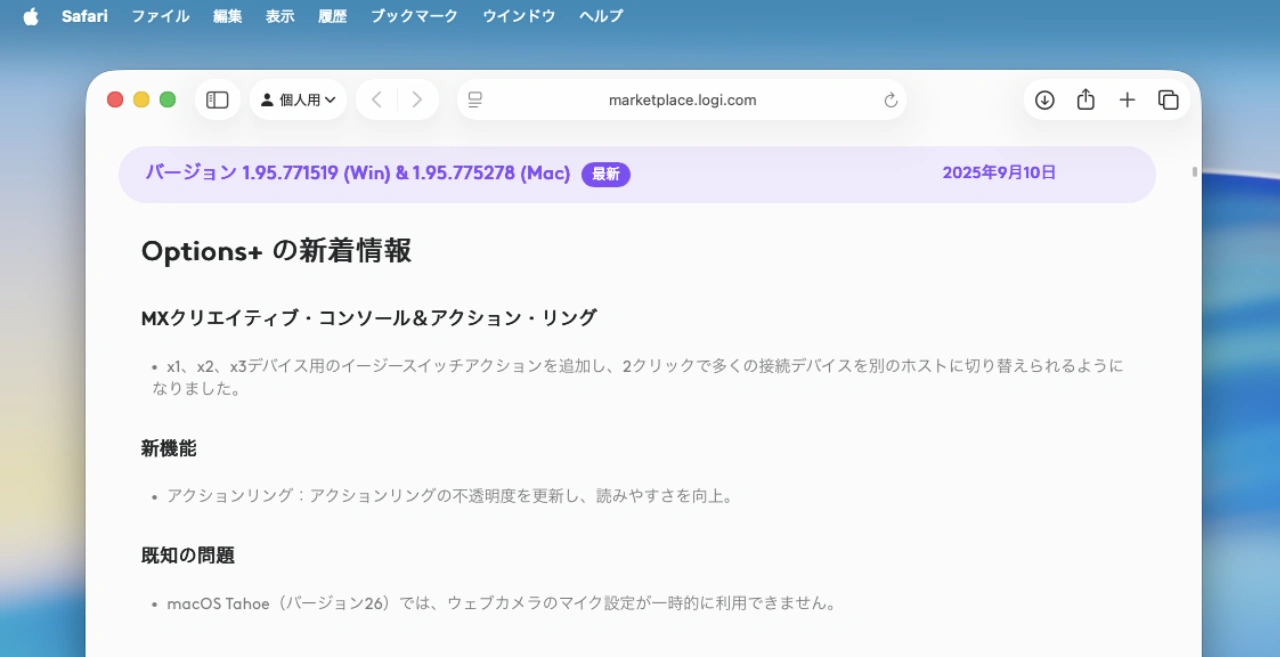Click the green zoom traffic light

point(167,99)
